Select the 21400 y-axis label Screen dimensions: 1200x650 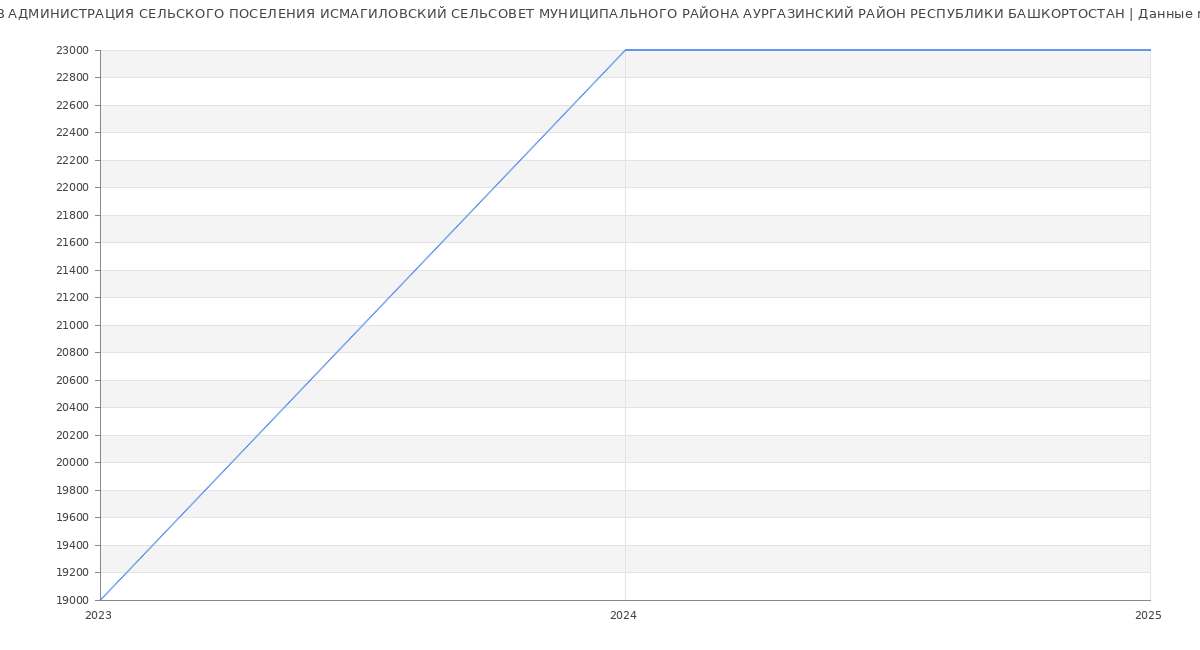73,270
